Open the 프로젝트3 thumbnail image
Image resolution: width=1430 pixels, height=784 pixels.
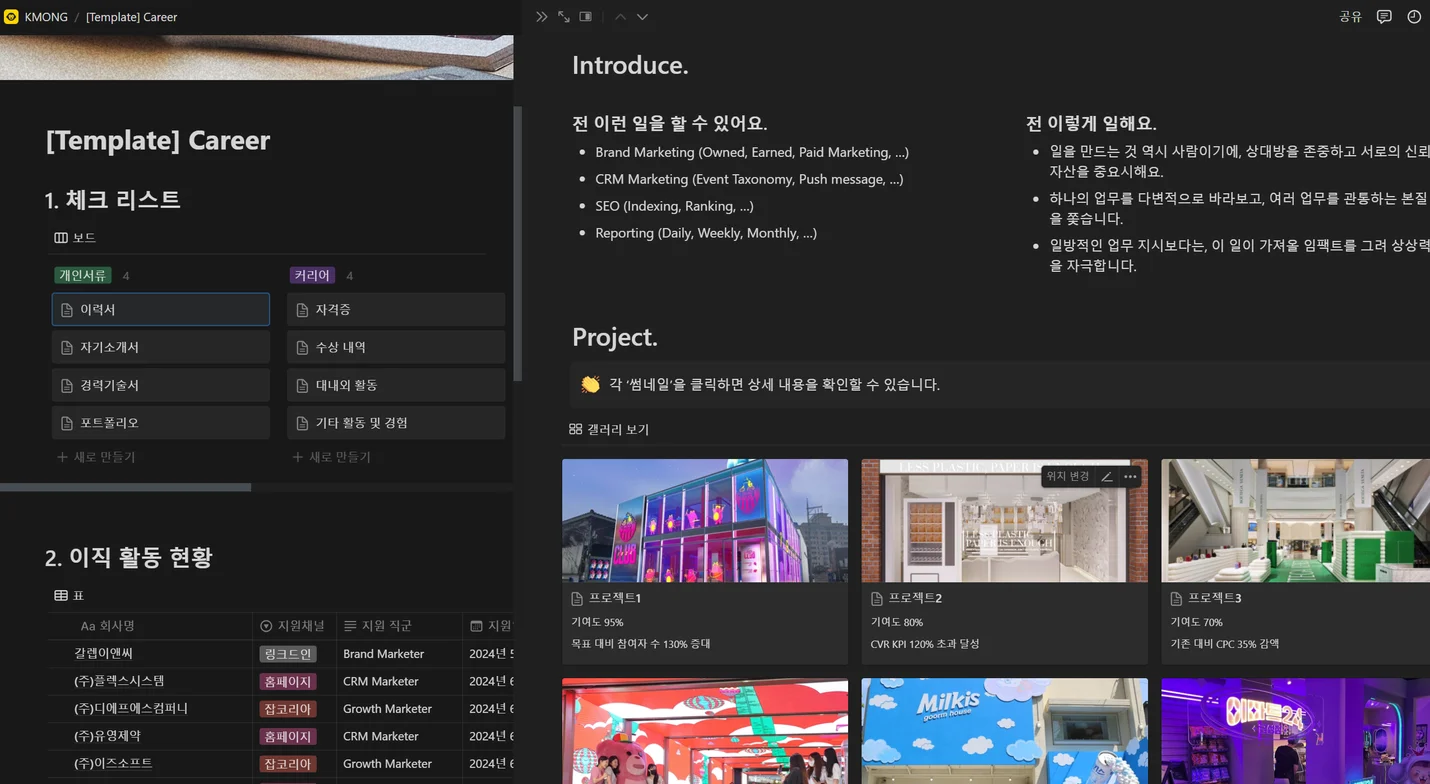point(1295,520)
